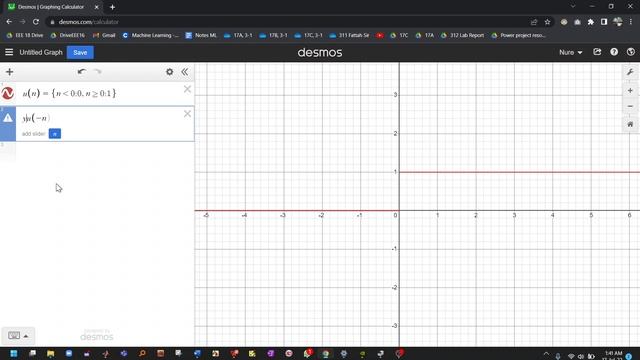Close the Desmos Graphing Calculator tab
Screen dimensions: 640x360
coord(97,7)
